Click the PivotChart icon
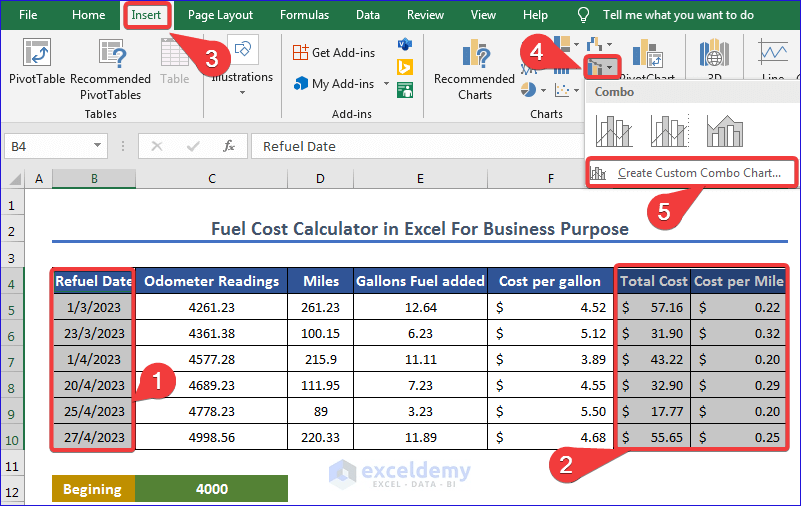 (647, 54)
